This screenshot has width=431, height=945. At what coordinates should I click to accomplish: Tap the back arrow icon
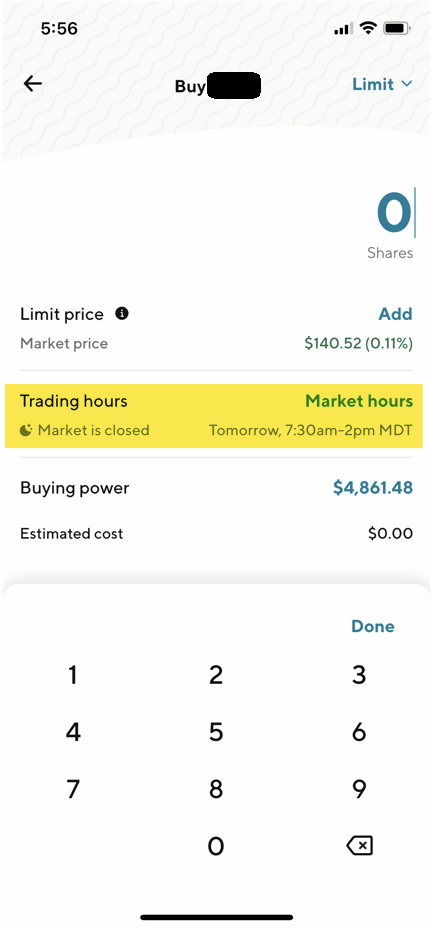click(33, 84)
